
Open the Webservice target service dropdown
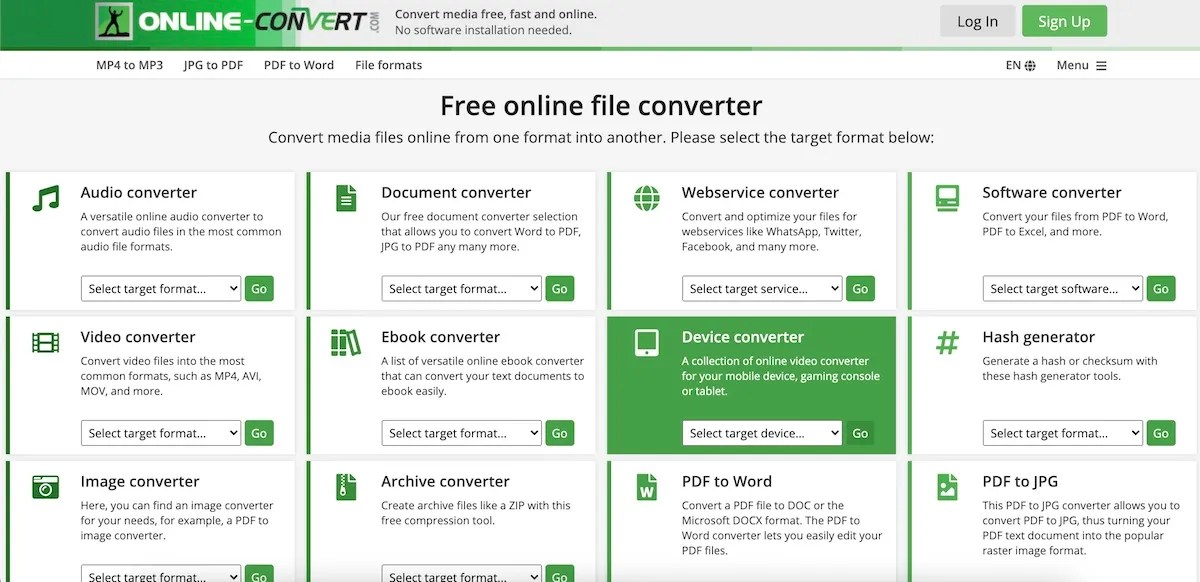tap(762, 288)
